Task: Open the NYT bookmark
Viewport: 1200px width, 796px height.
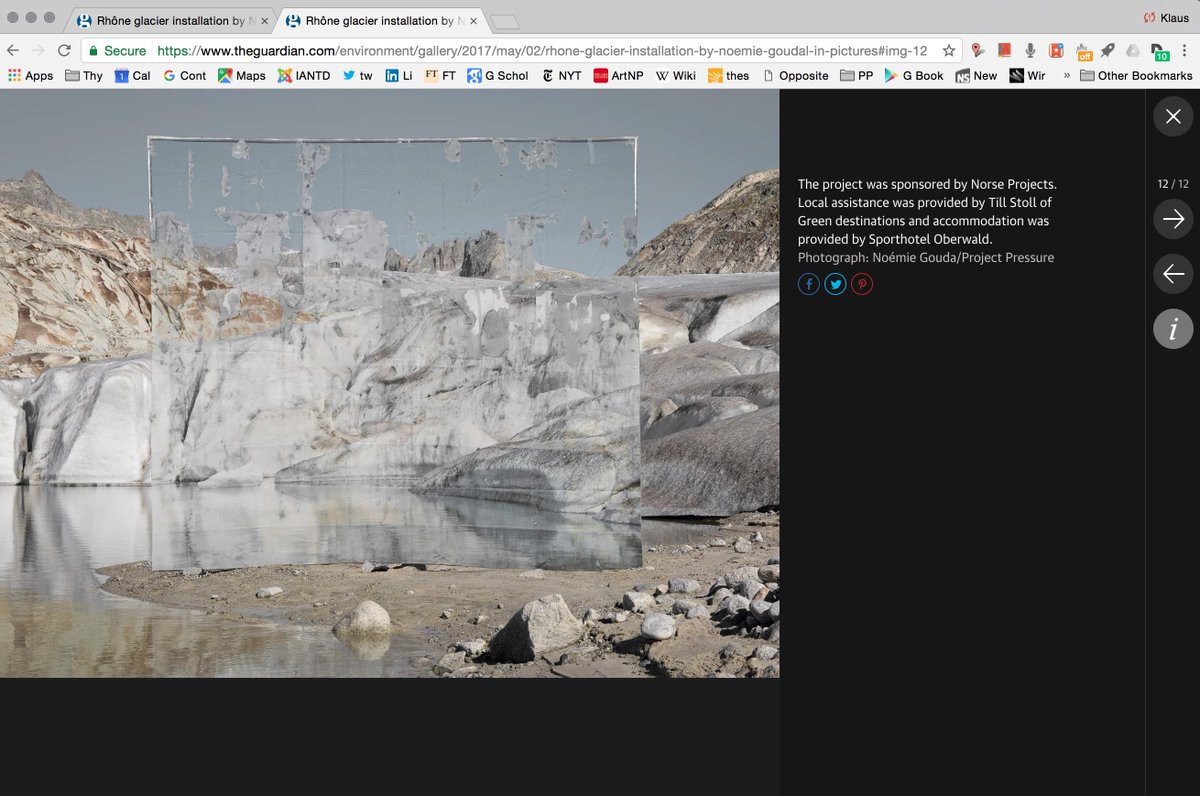Action: [x=561, y=75]
